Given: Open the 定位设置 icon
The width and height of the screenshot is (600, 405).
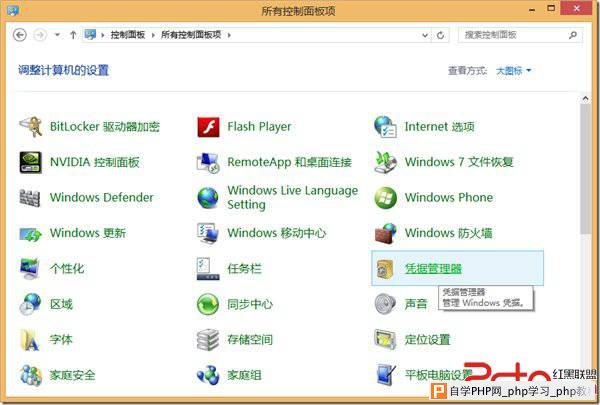Looking at the screenshot, I should point(385,340).
